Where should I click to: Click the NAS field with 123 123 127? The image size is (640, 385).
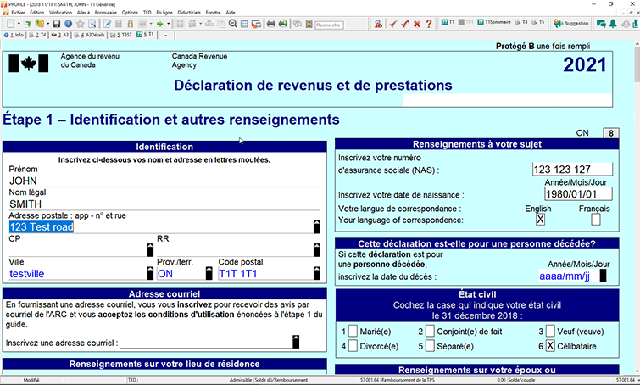pos(572,169)
